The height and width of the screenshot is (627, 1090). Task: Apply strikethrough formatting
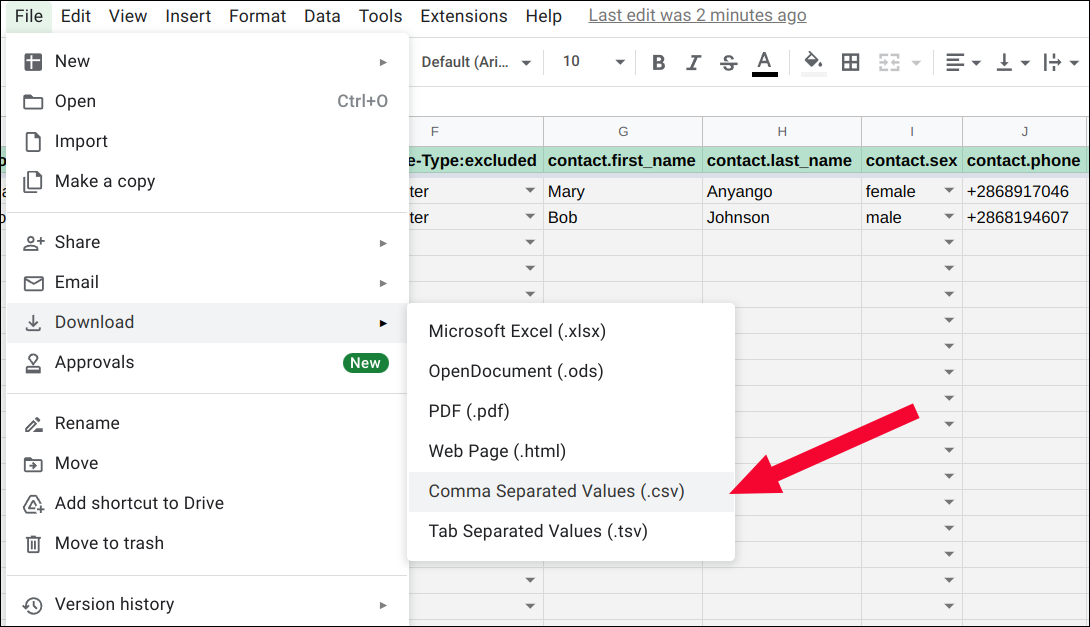coord(728,63)
